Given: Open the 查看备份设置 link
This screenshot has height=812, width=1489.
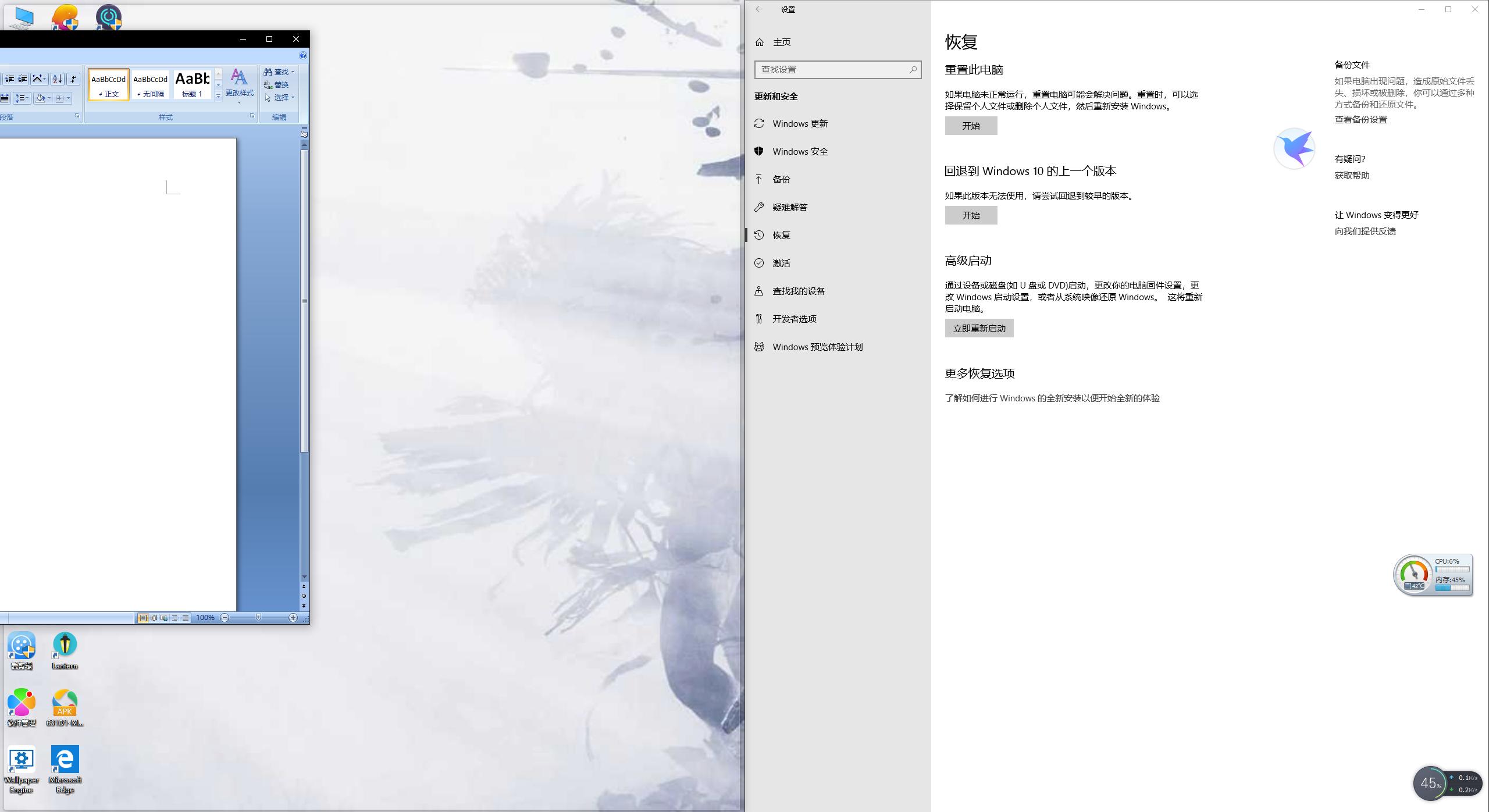Looking at the screenshot, I should (x=1360, y=119).
